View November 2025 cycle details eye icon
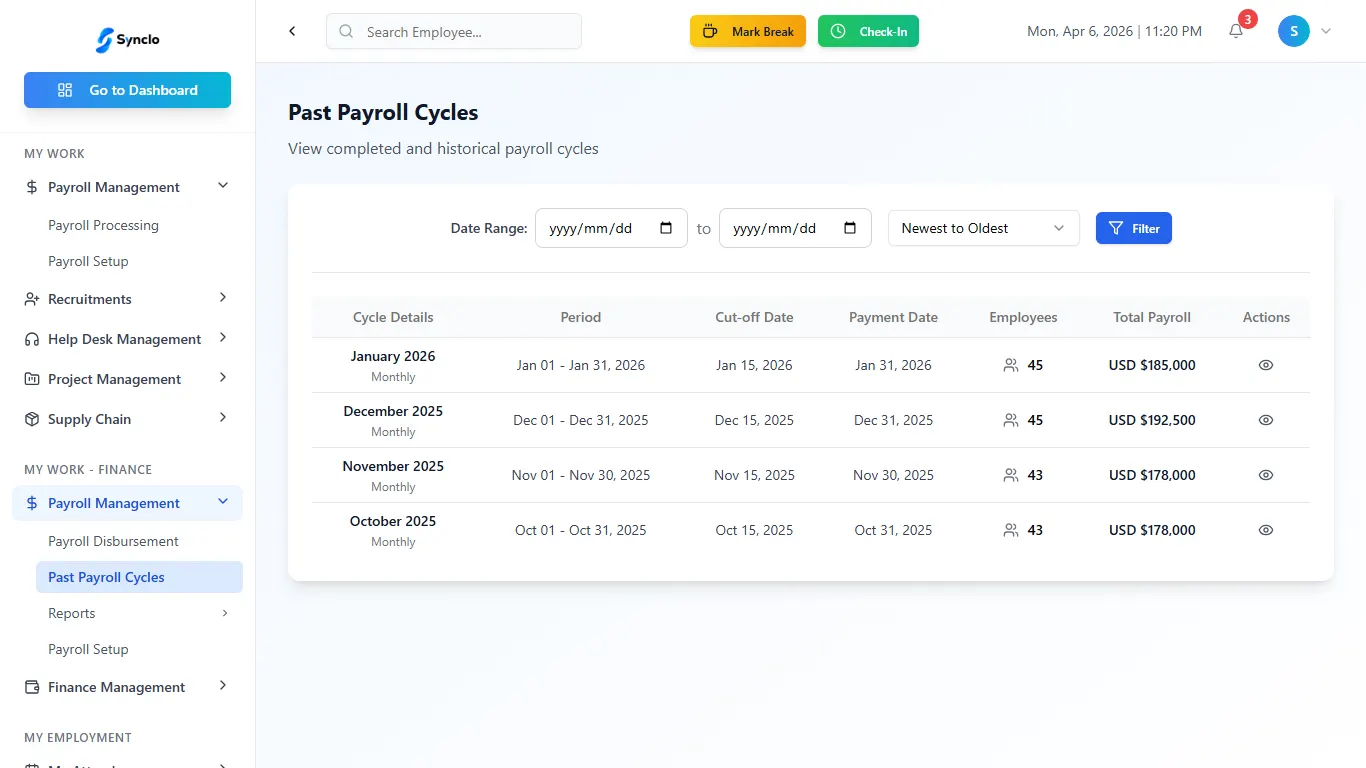Viewport: 1366px width, 768px height. pos(1265,475)
